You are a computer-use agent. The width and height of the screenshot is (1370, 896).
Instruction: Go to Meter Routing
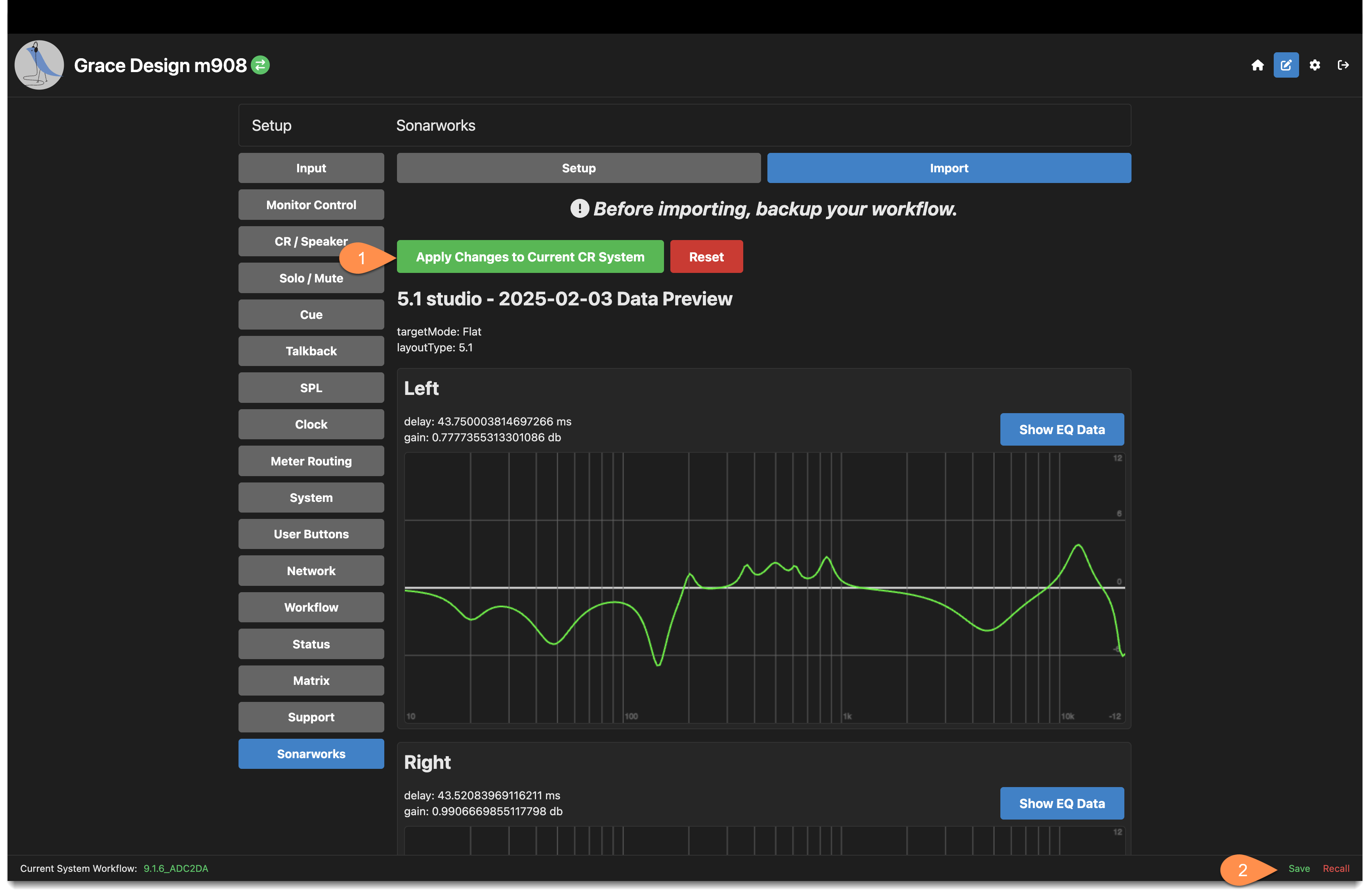coord(311,461)
